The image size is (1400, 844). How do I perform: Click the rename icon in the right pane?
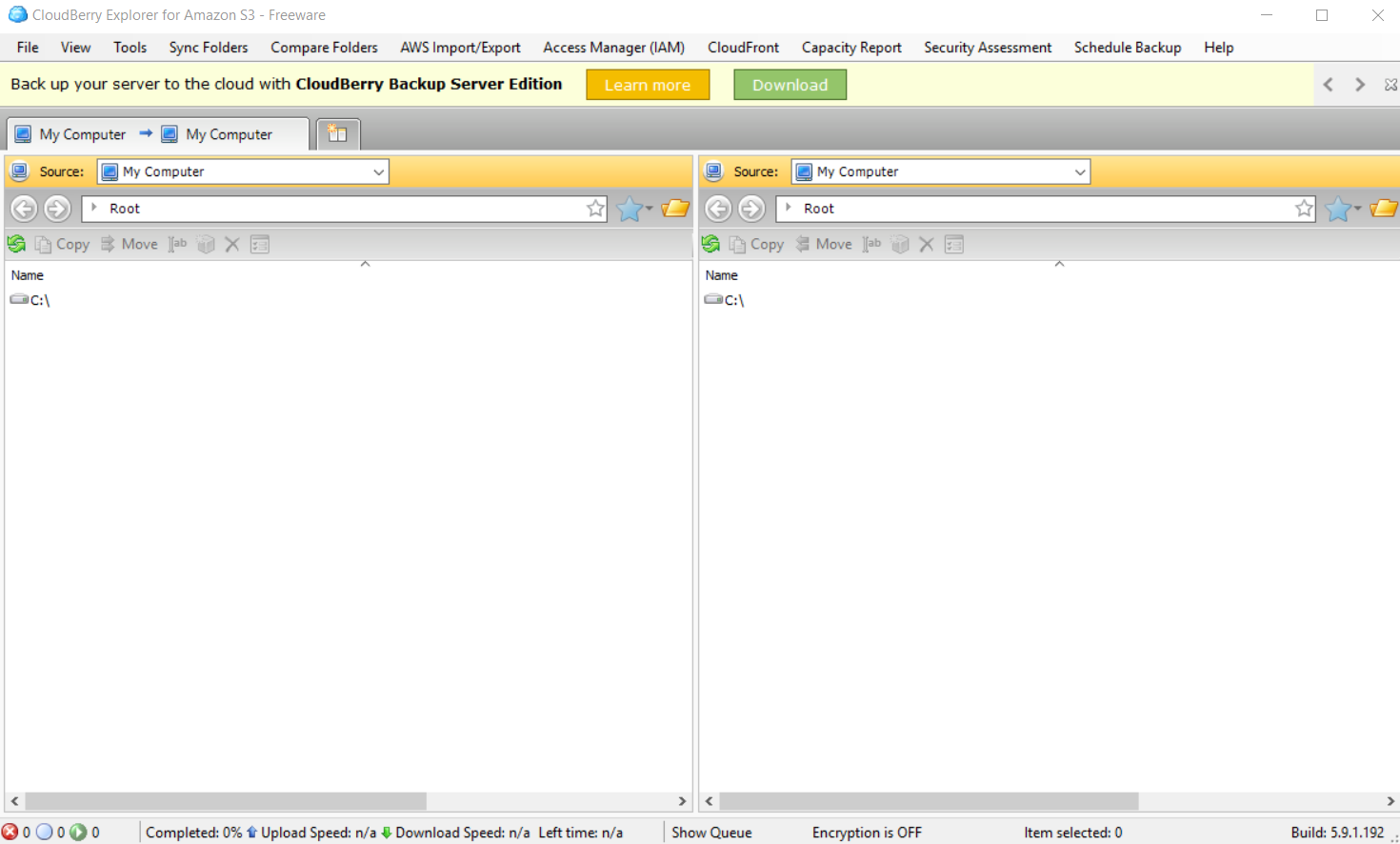coord(871,244)
